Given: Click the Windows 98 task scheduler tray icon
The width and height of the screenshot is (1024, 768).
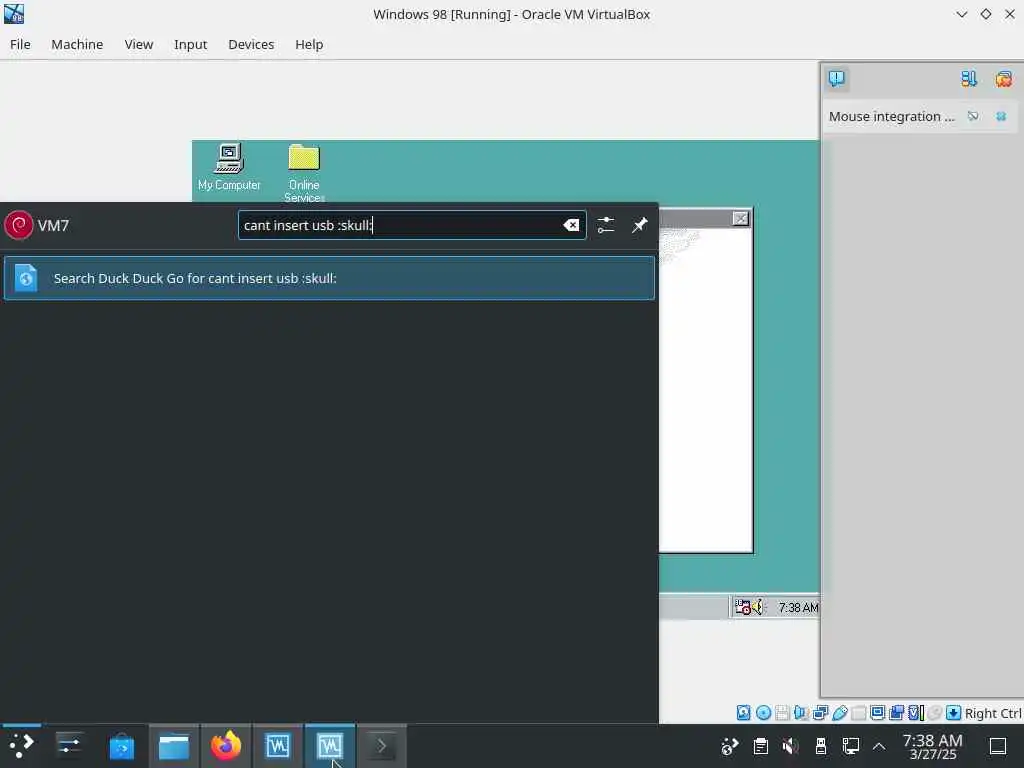Looking at the screenshot, I should [x=743, y=607].
